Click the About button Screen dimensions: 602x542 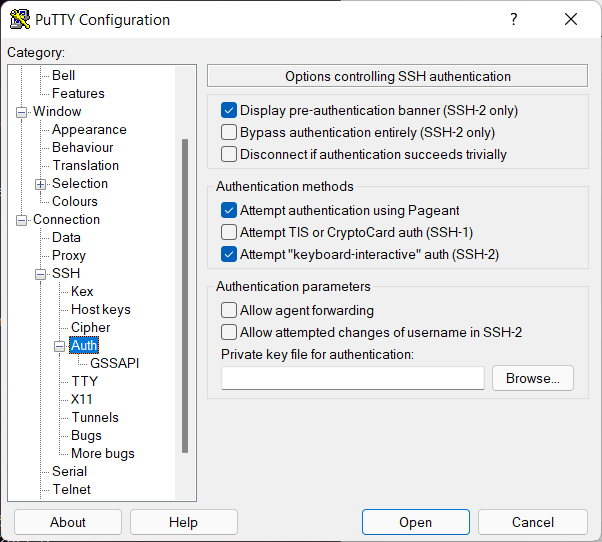[x=68, y=522]
